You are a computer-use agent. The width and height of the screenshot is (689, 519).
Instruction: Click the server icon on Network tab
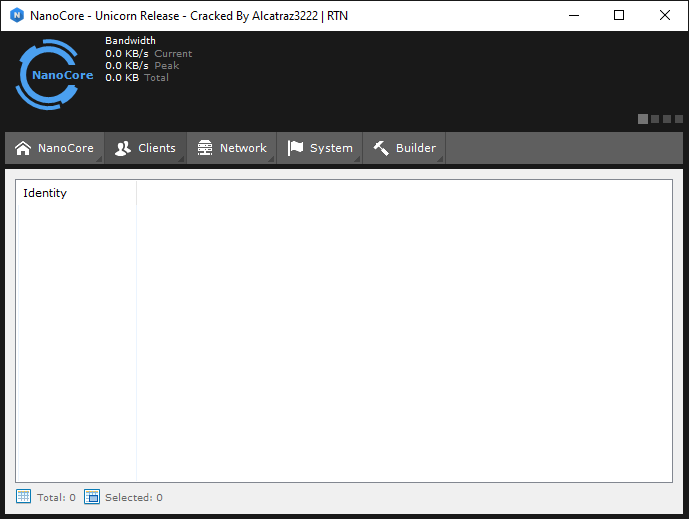(205, 148)
